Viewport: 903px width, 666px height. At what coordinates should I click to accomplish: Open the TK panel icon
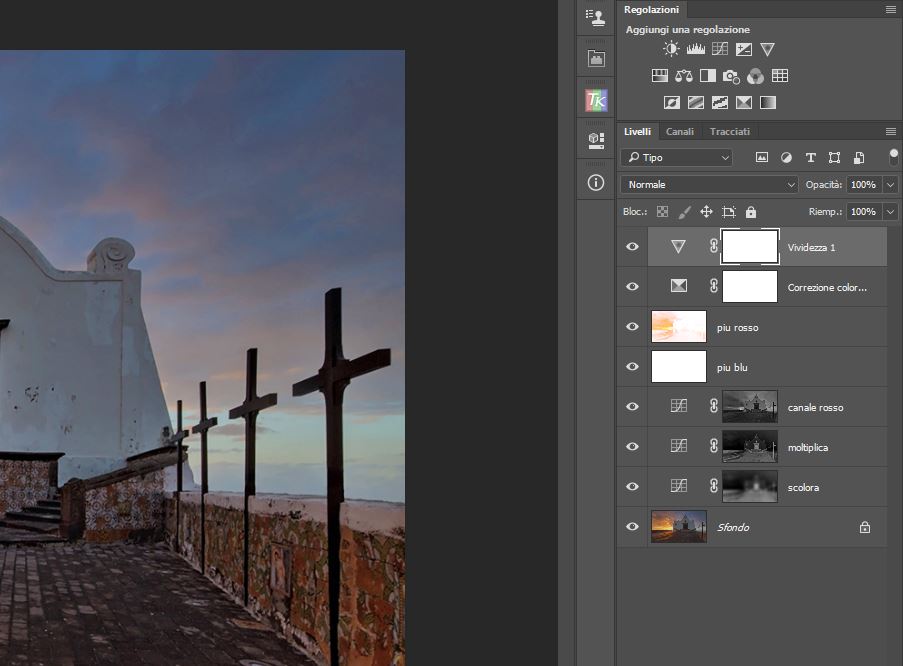[x=596, y=100]
